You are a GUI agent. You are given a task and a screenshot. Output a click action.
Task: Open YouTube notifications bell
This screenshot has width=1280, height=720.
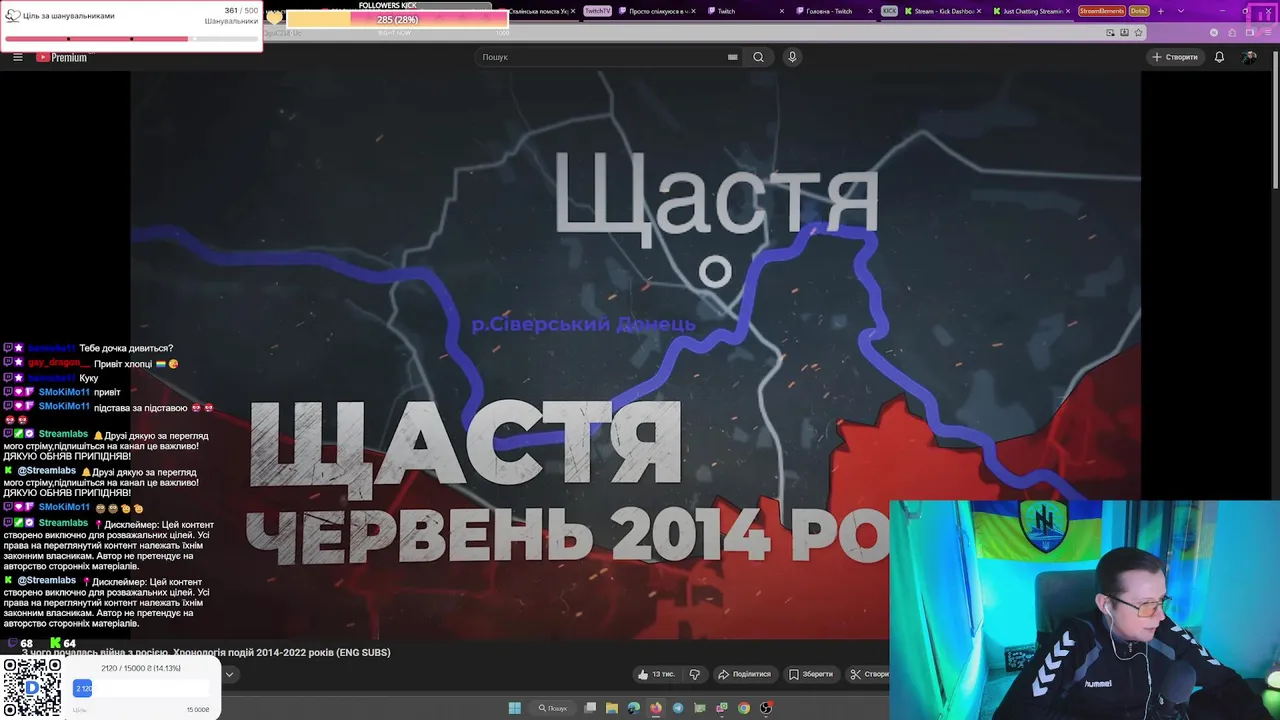tap(1219, 57)
